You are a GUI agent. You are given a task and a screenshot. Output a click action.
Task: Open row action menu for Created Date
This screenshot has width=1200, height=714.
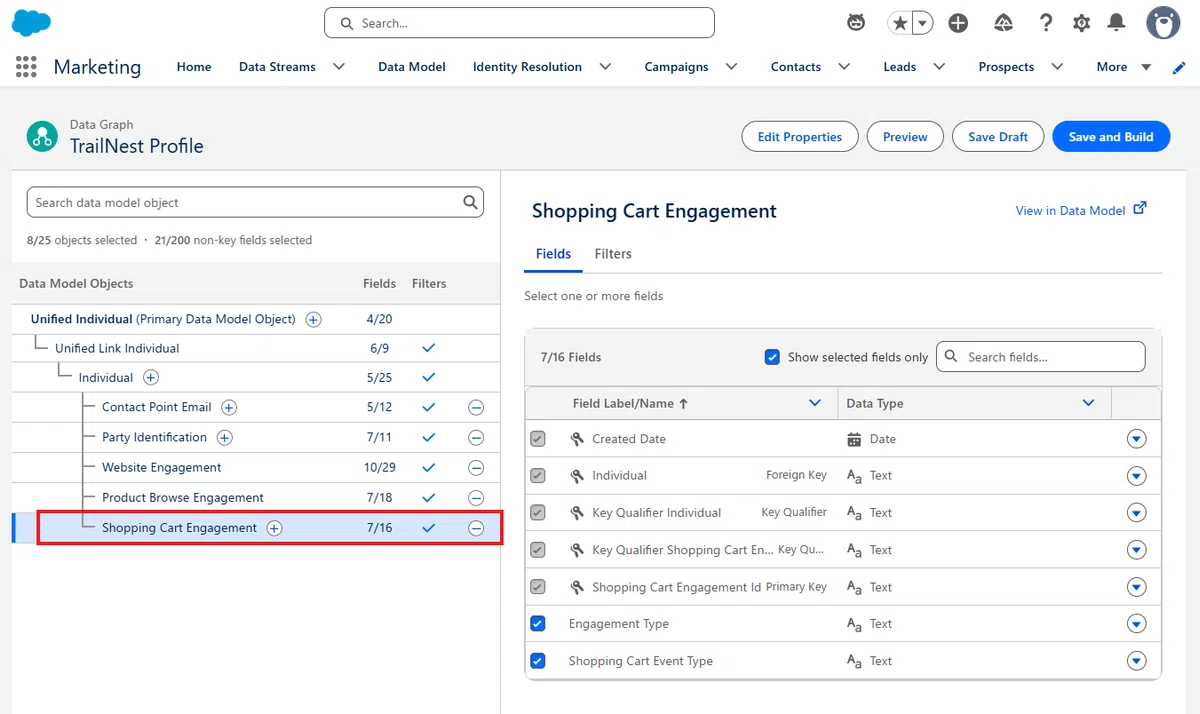1136,439
